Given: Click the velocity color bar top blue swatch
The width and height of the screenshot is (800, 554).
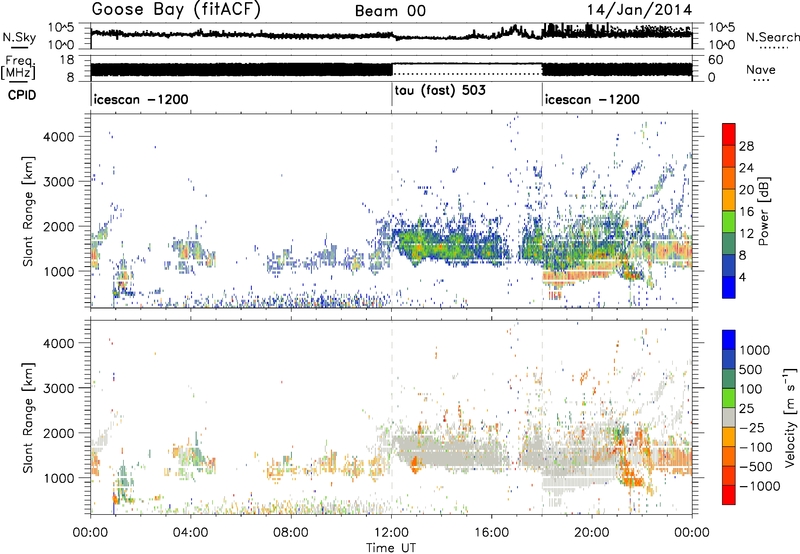Looking at the screenshot, I should tap(729, 339).
